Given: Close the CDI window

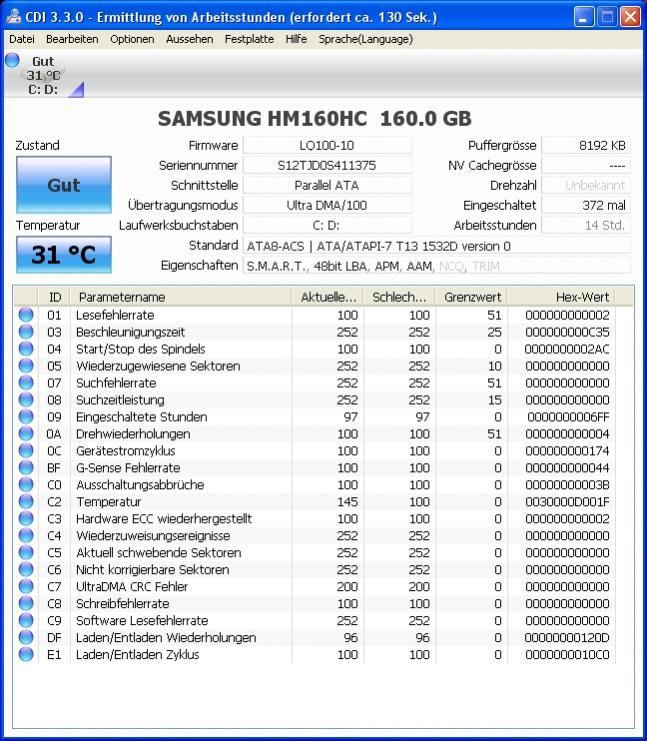Looking at the screenshot, I should click(x=630, y=17).
